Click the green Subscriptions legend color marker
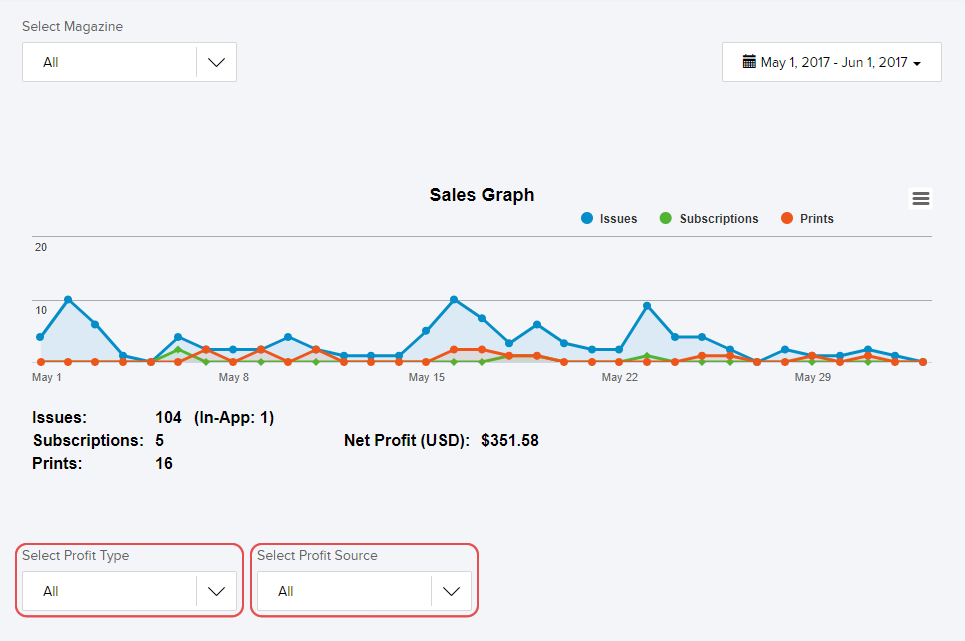965x641 pixels. point(666,219)
